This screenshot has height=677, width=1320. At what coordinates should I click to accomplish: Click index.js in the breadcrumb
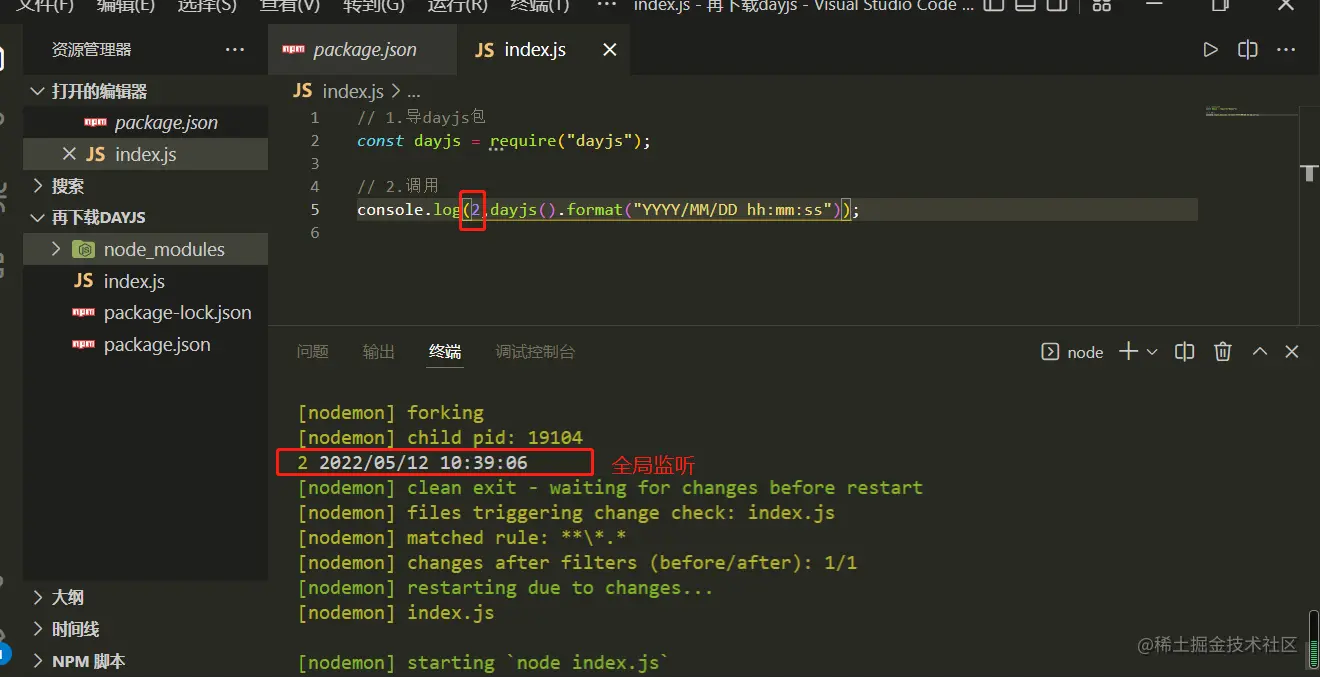point(353,91)
